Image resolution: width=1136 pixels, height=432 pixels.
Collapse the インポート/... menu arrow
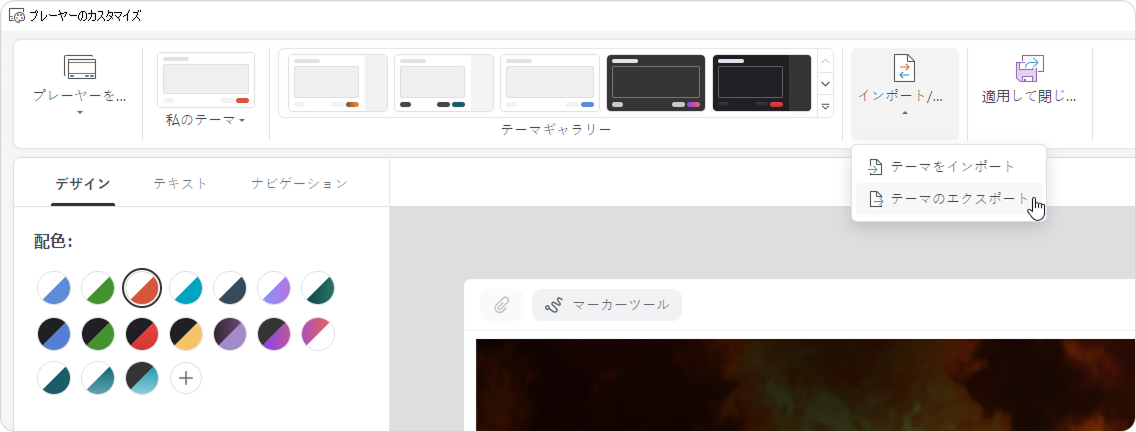(x=904, y=112)
